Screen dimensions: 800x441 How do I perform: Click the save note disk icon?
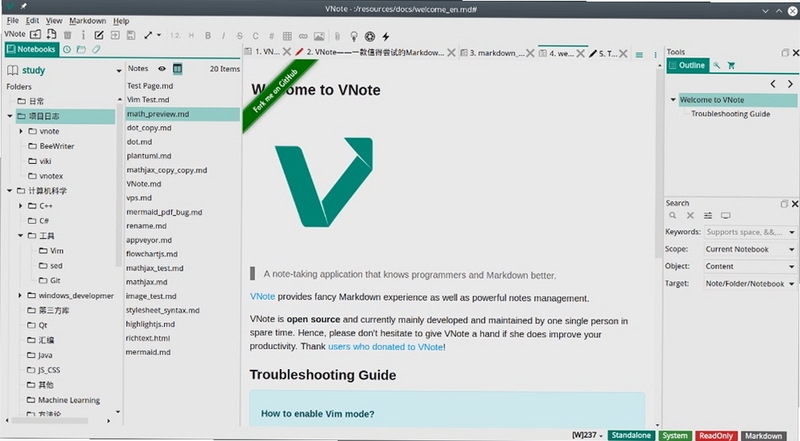click(x=131, y=35)
